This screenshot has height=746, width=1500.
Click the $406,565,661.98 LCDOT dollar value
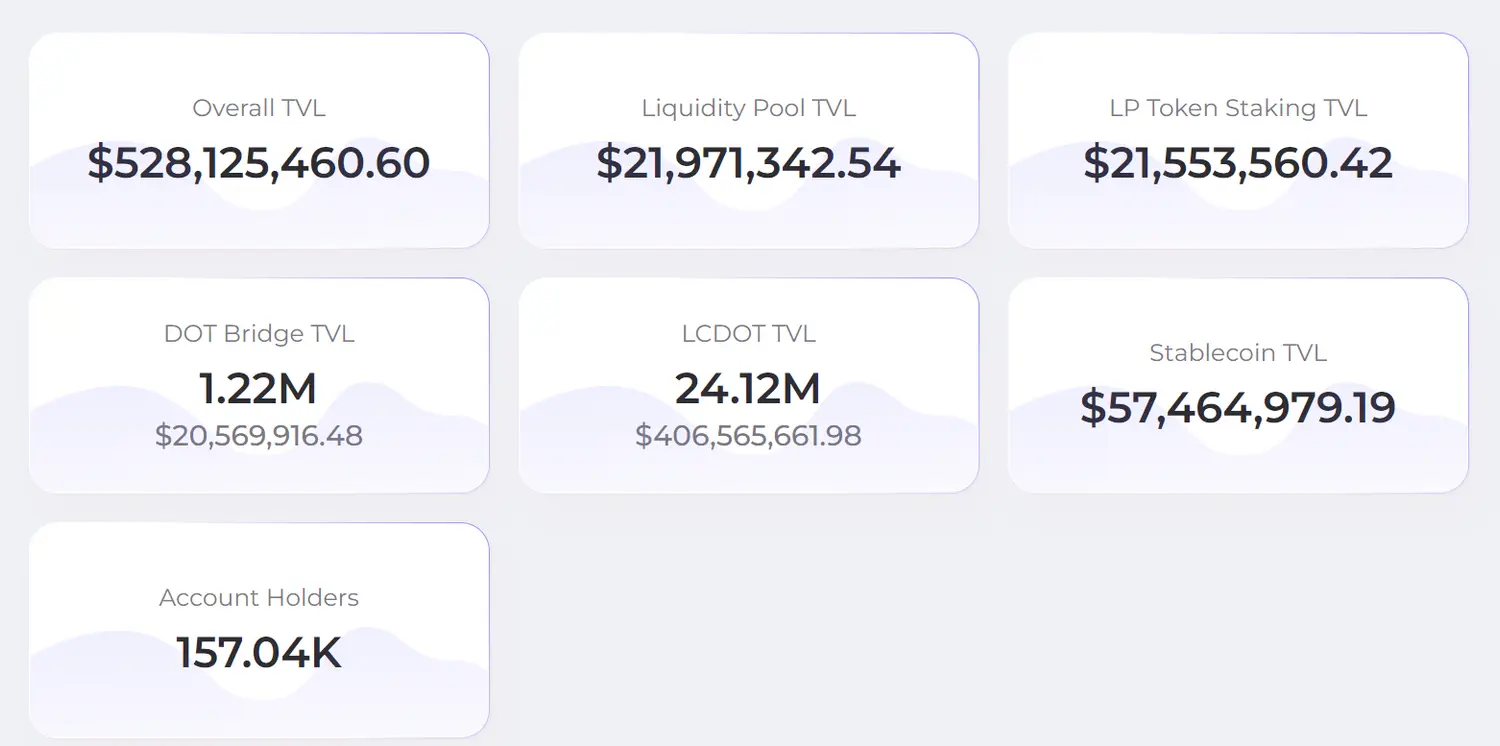[x=749, y=436]
